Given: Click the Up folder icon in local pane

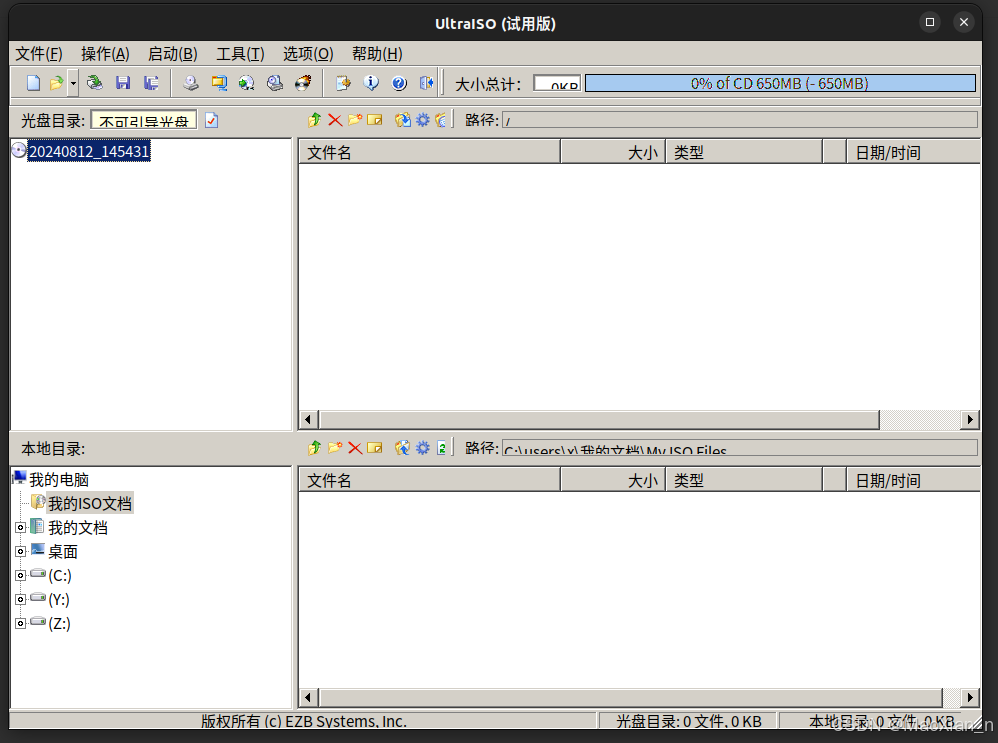Looking at the screenshot, I should point(314,448).
